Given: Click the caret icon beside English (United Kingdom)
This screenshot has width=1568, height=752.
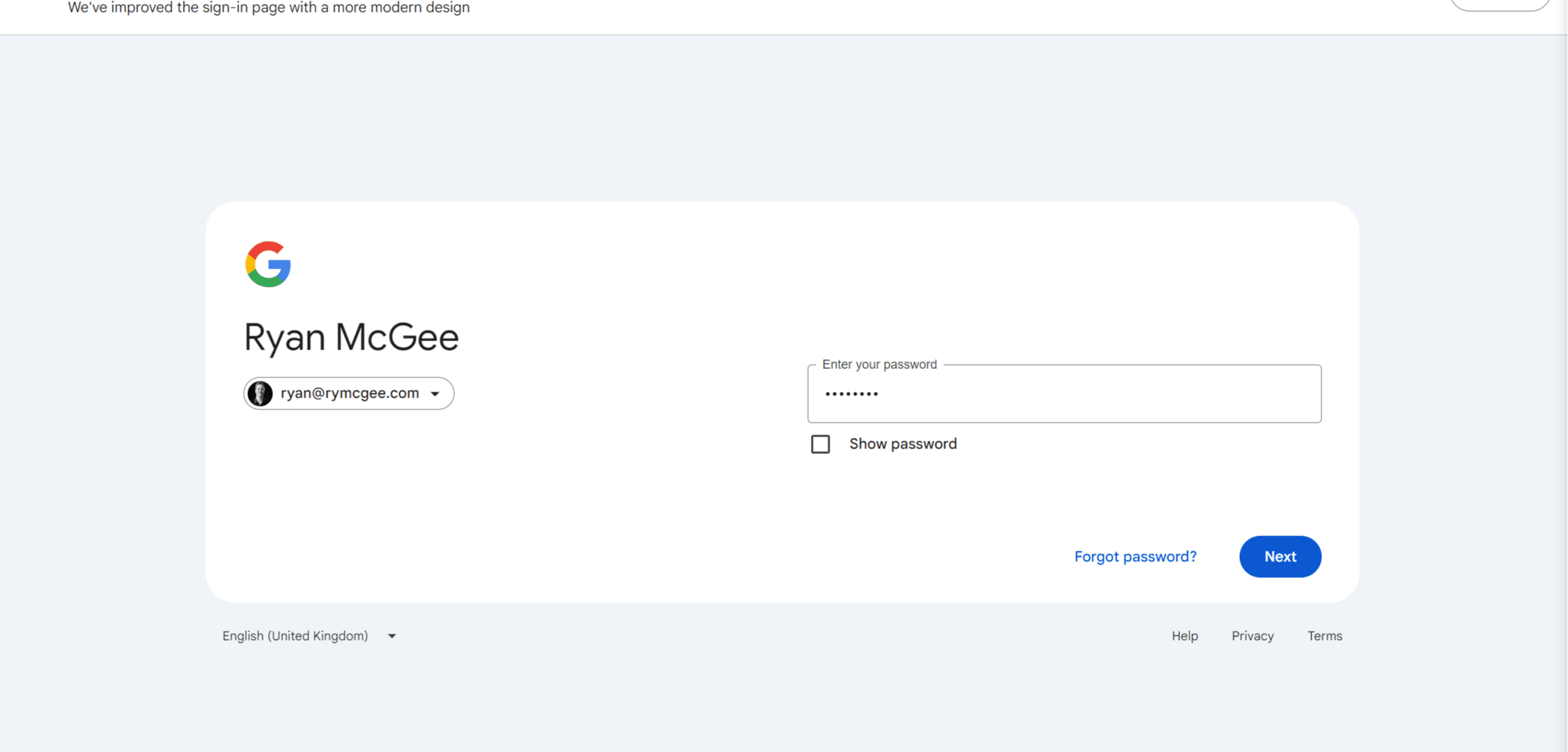Looking at the screenshot, I should point(391,635).
